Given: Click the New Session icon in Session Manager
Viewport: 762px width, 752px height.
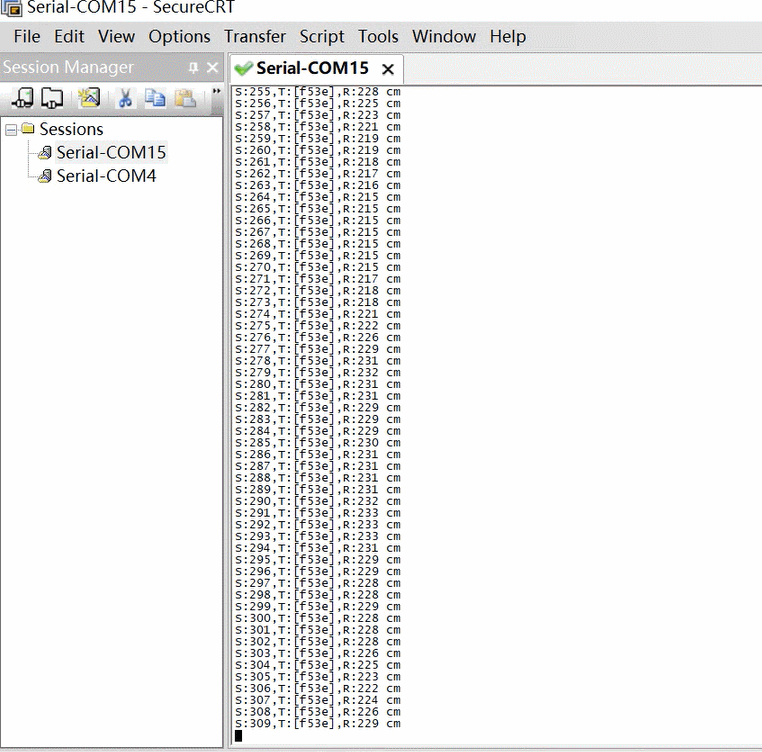Looking at the screenshot, I should coord(88,98).
